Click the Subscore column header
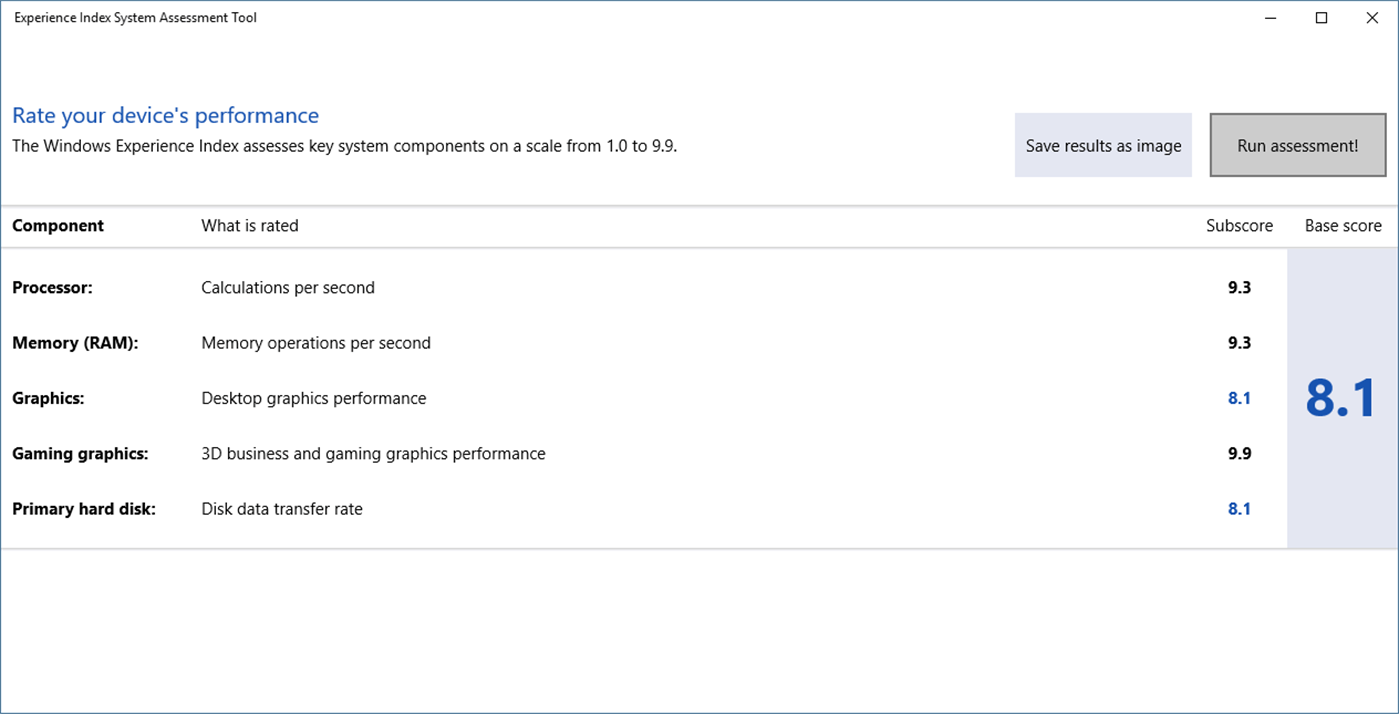The width and height of the screenshot is (1399, 714). tap(1239, 226)
